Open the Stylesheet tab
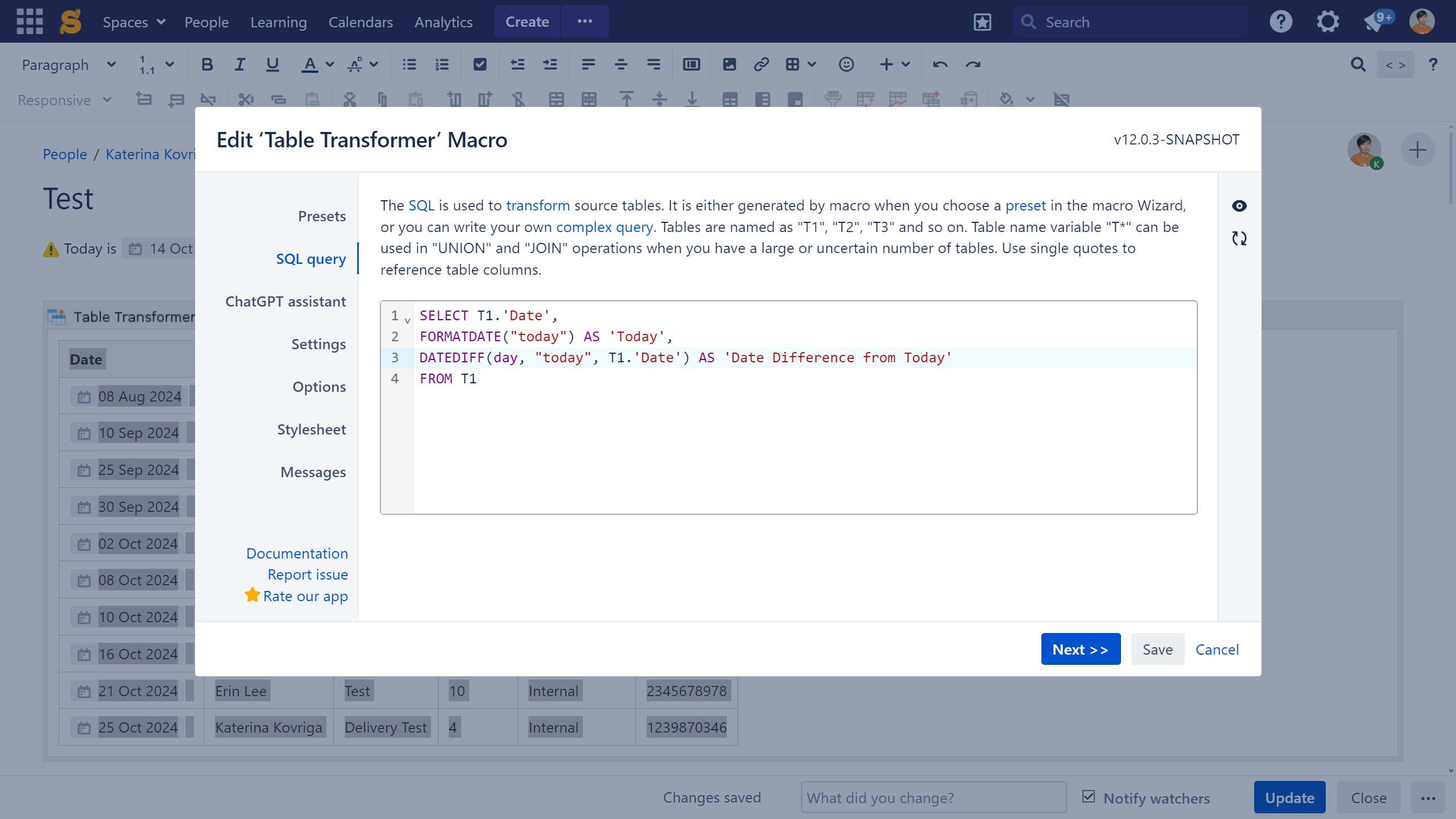This screenshot has width=1456, height=819. click(311, 429)
